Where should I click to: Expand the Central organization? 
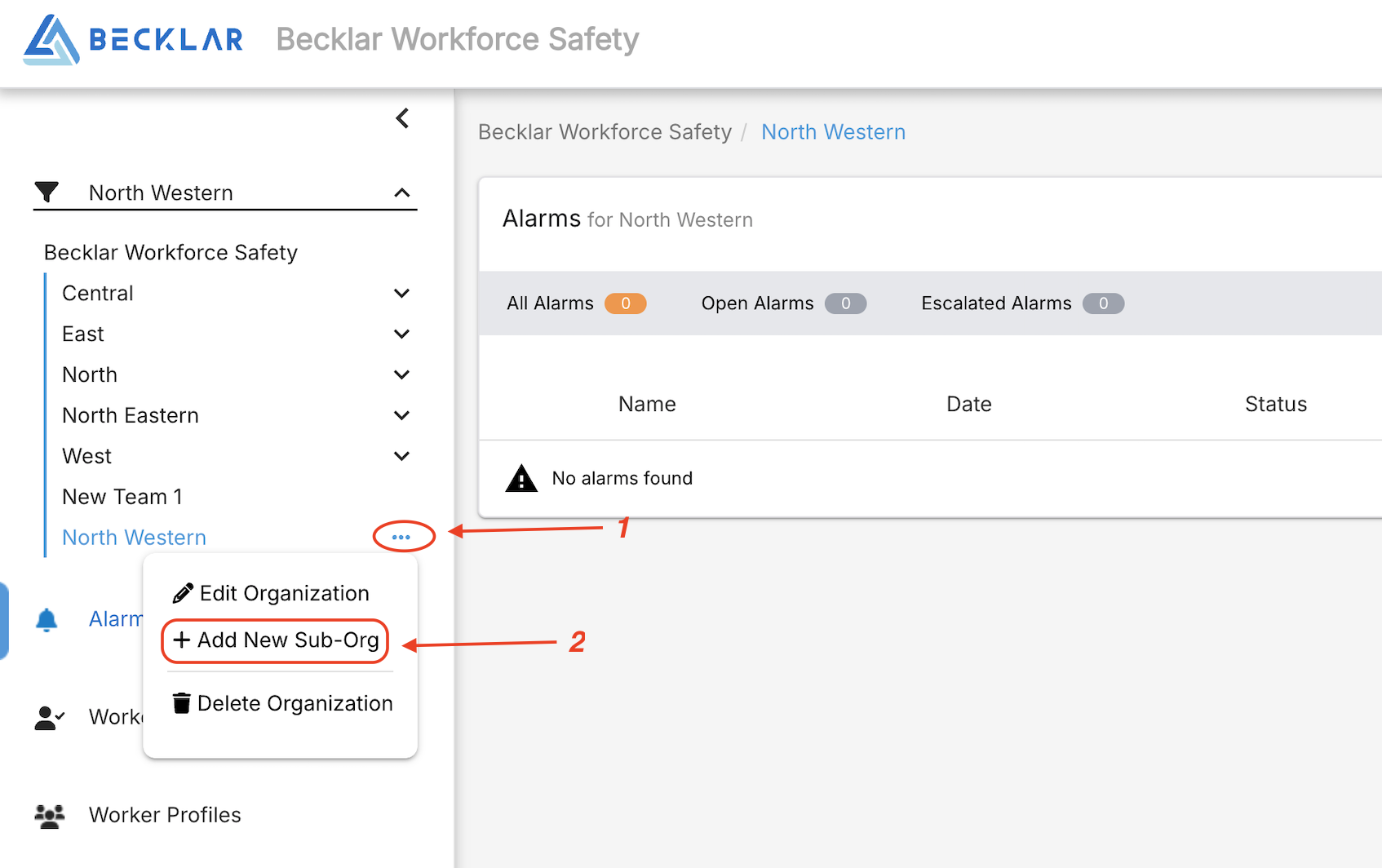coord(401,293)
